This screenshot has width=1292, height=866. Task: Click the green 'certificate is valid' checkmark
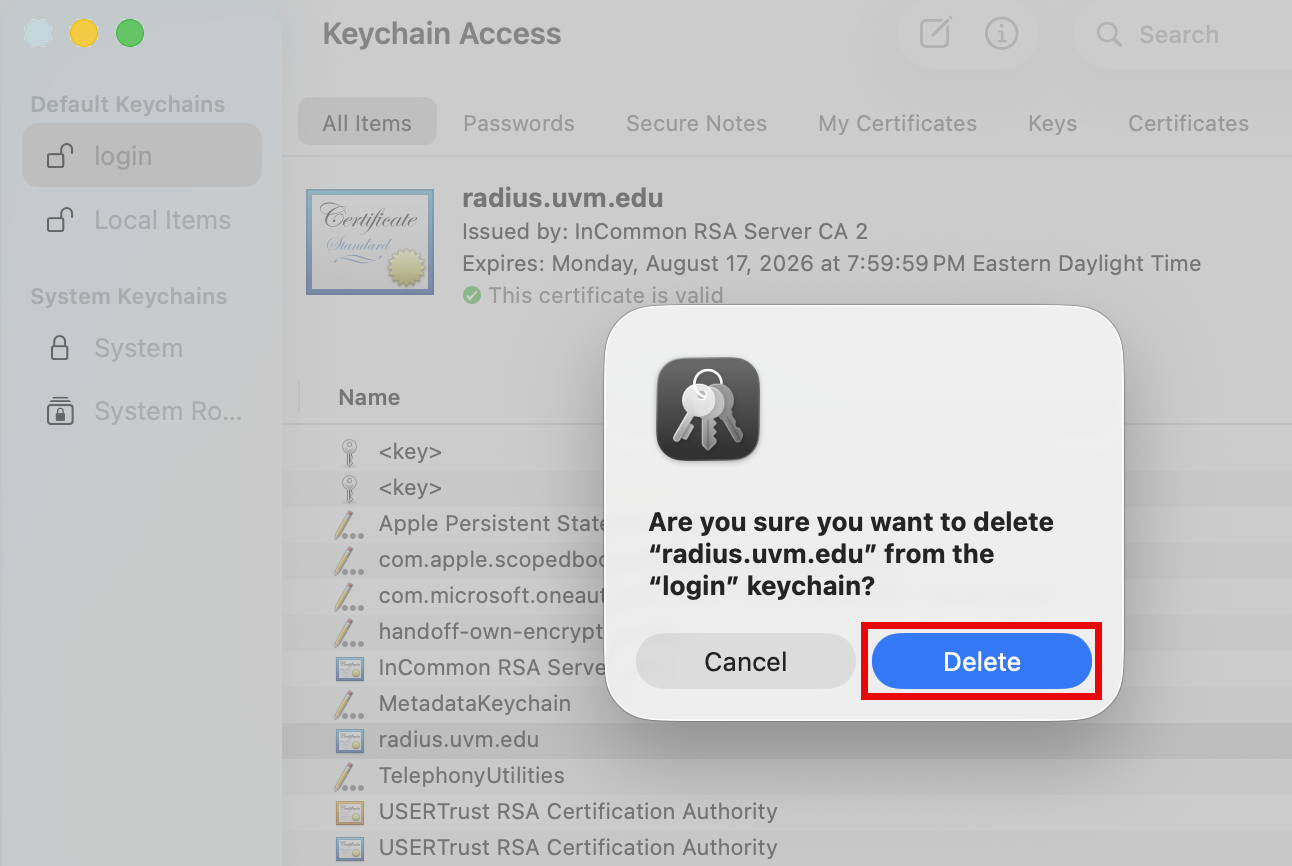coord(472,295)
